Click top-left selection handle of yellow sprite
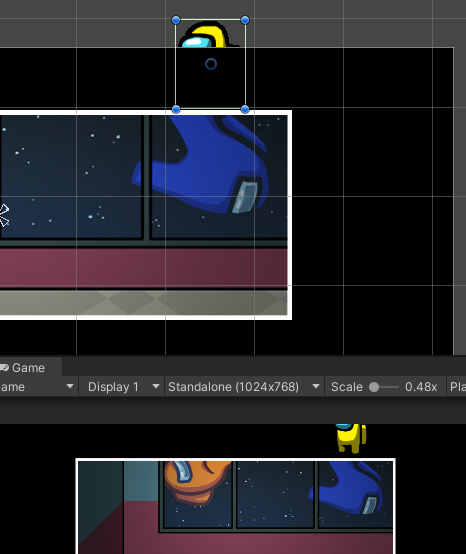 coord(176,20)
